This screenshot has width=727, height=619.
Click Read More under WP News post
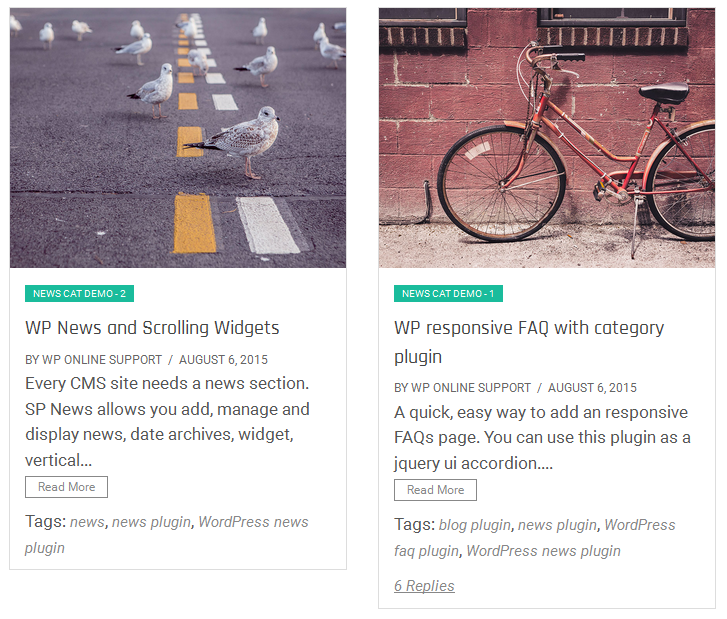[66, 487]
